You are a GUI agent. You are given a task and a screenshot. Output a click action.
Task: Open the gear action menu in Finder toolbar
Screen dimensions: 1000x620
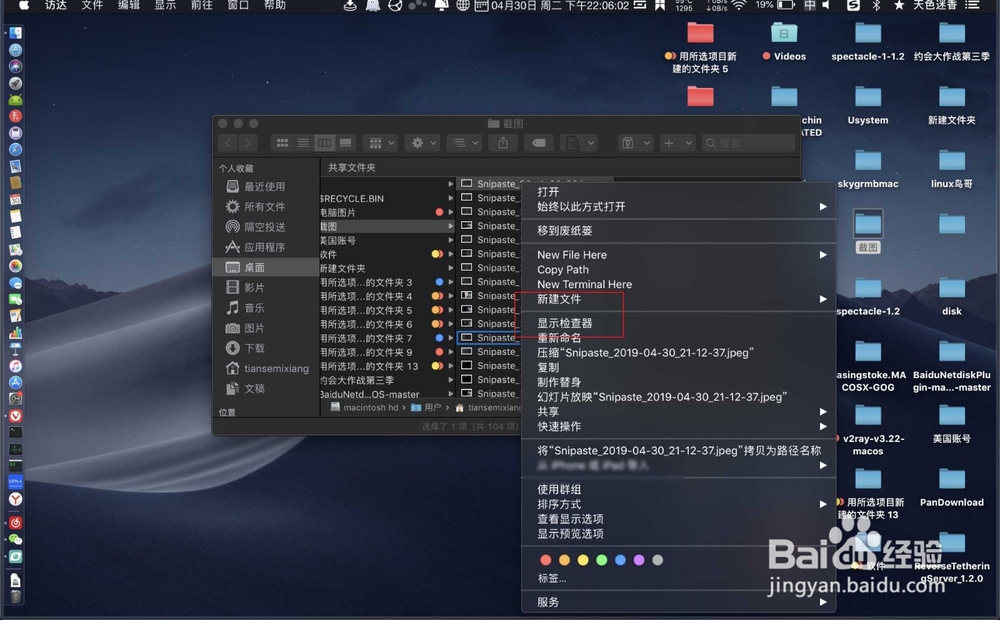[423, 143]
